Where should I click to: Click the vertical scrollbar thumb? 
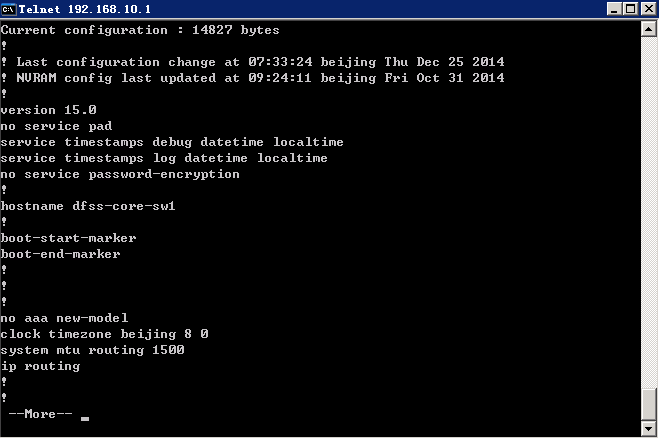click(648, 404)
